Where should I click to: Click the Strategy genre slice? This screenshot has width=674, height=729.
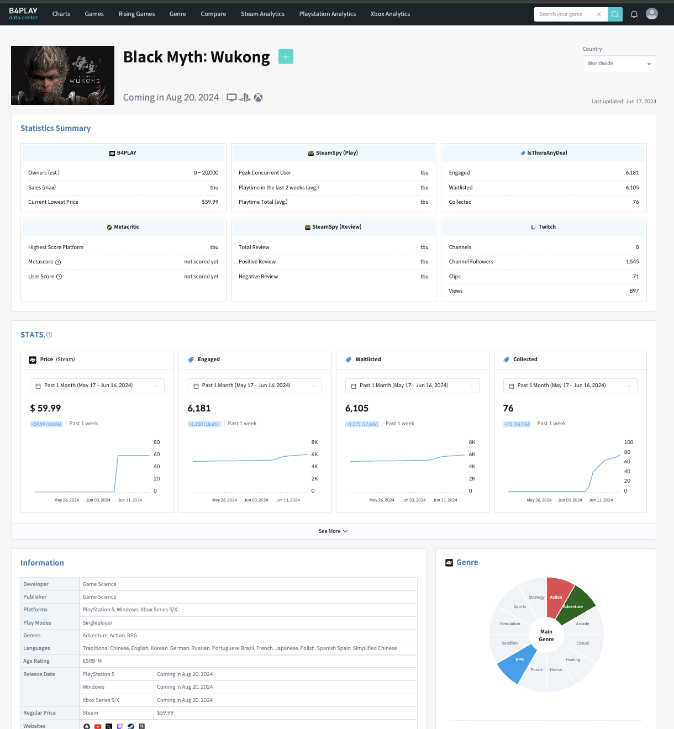click(535, 596)
